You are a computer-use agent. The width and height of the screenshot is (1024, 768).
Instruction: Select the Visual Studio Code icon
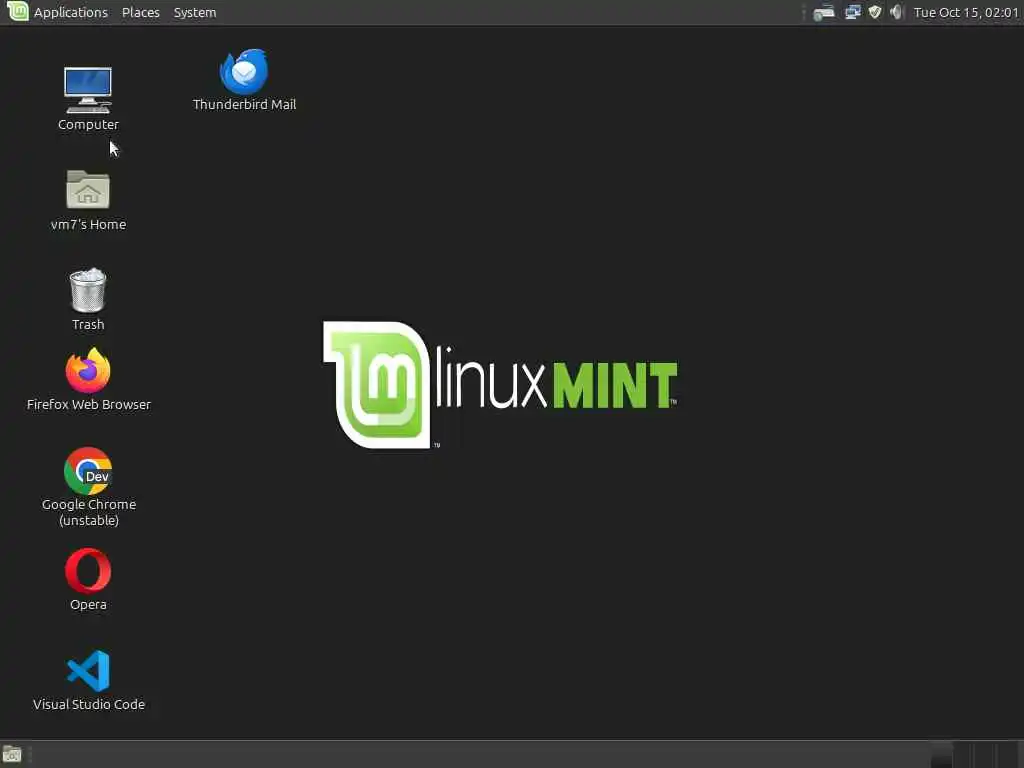[x=88, y=671]
